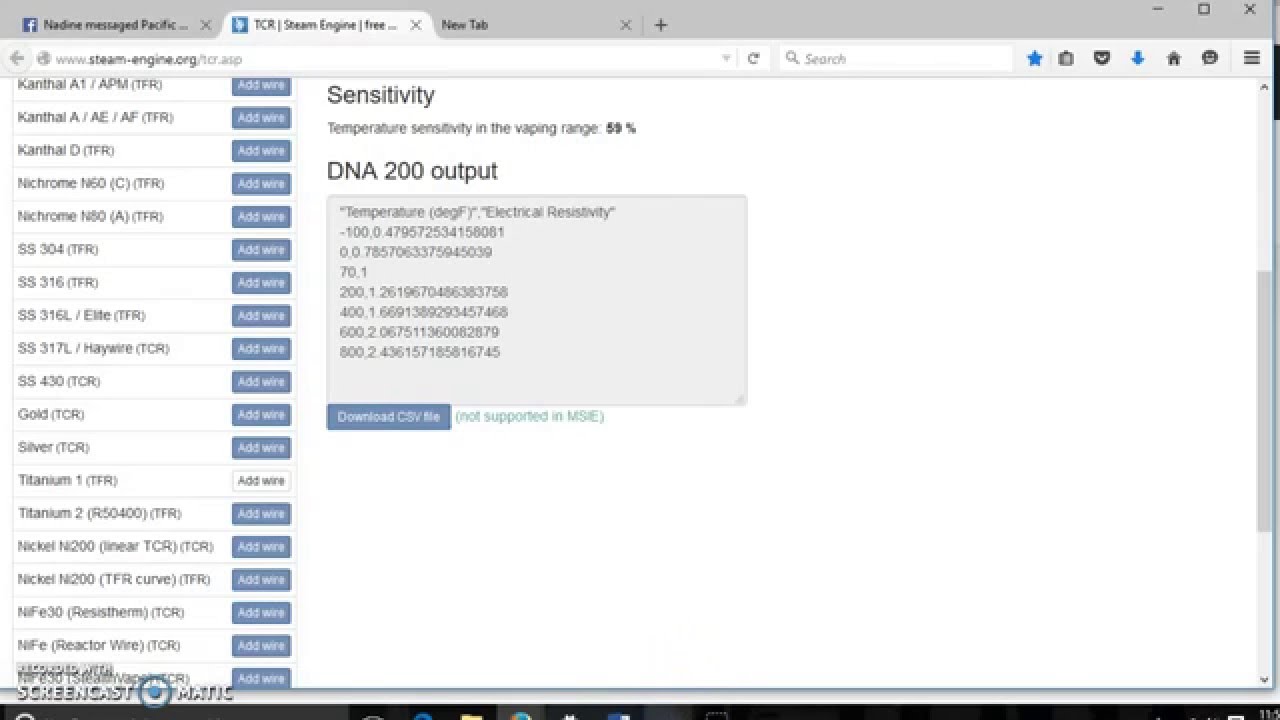
Task: Add wire for NiFe30 (Resistherm)
Action: tap(261, 613)
